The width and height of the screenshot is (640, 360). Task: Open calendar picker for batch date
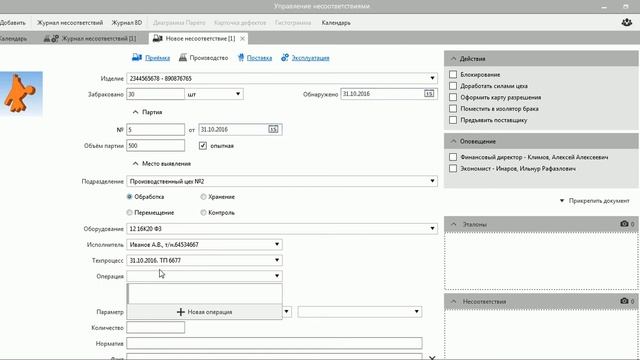[x=273, y=129]
